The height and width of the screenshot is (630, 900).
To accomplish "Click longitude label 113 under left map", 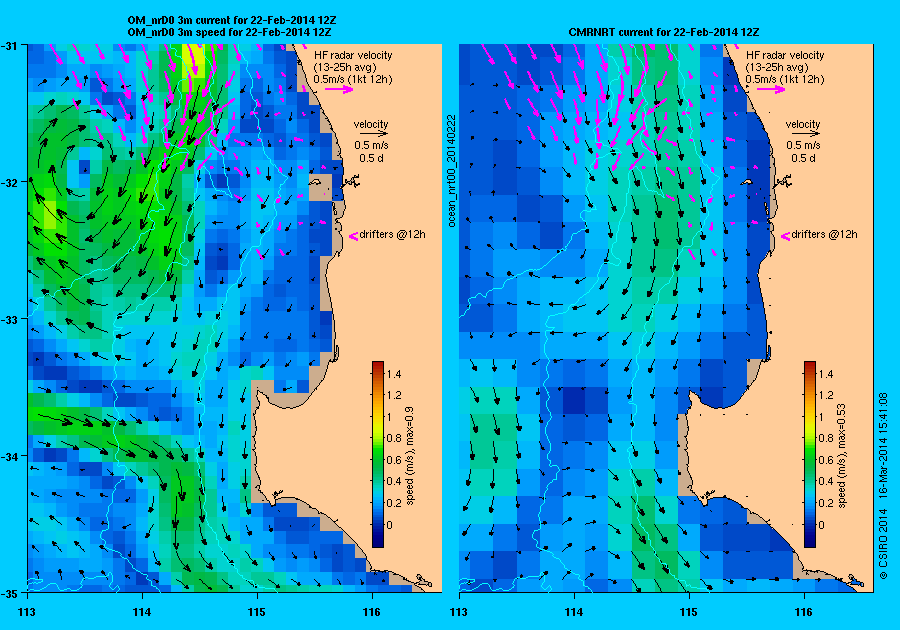I will pyautogui.click(x=27, y=612).
